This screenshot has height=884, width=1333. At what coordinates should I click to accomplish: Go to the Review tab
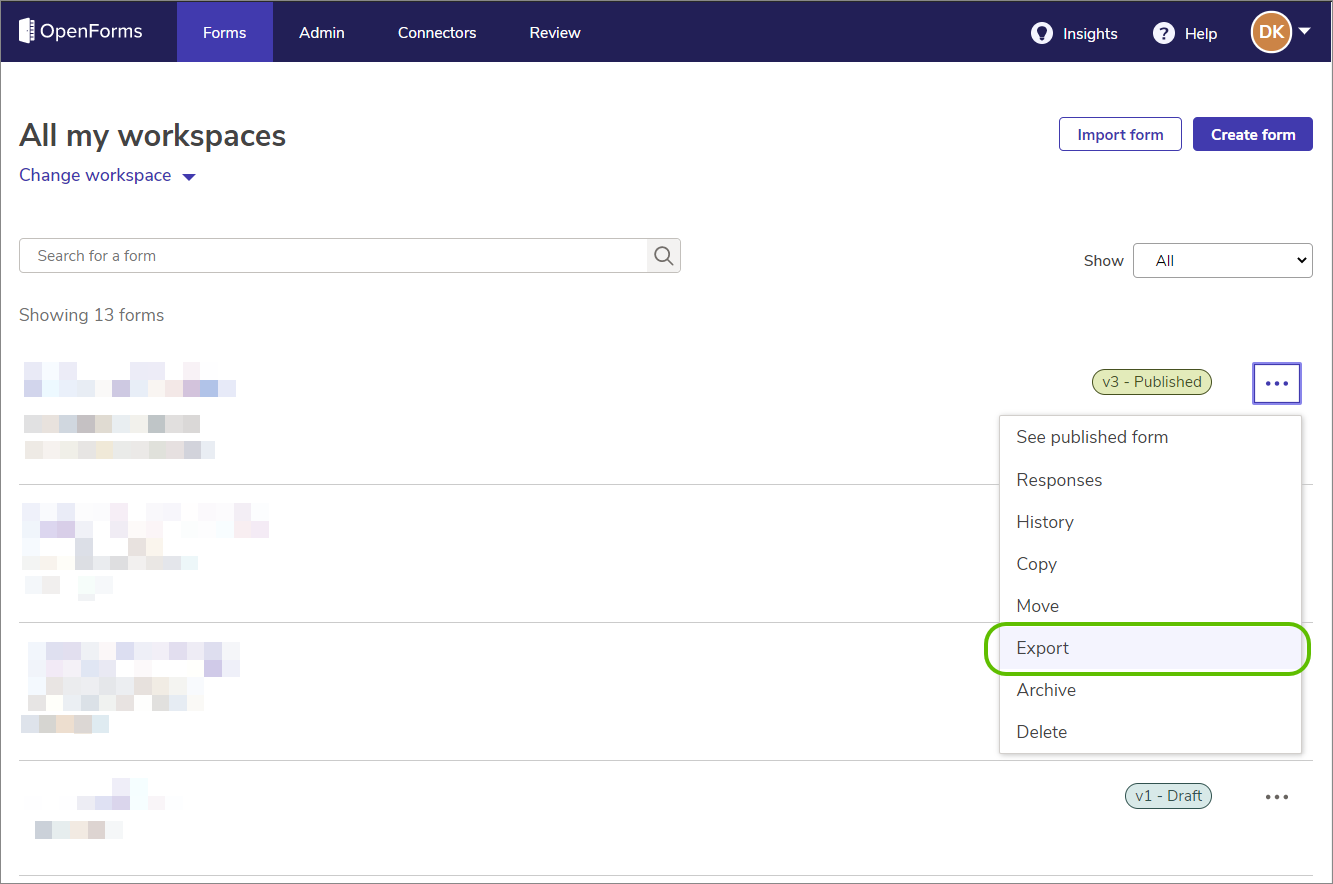554,32
